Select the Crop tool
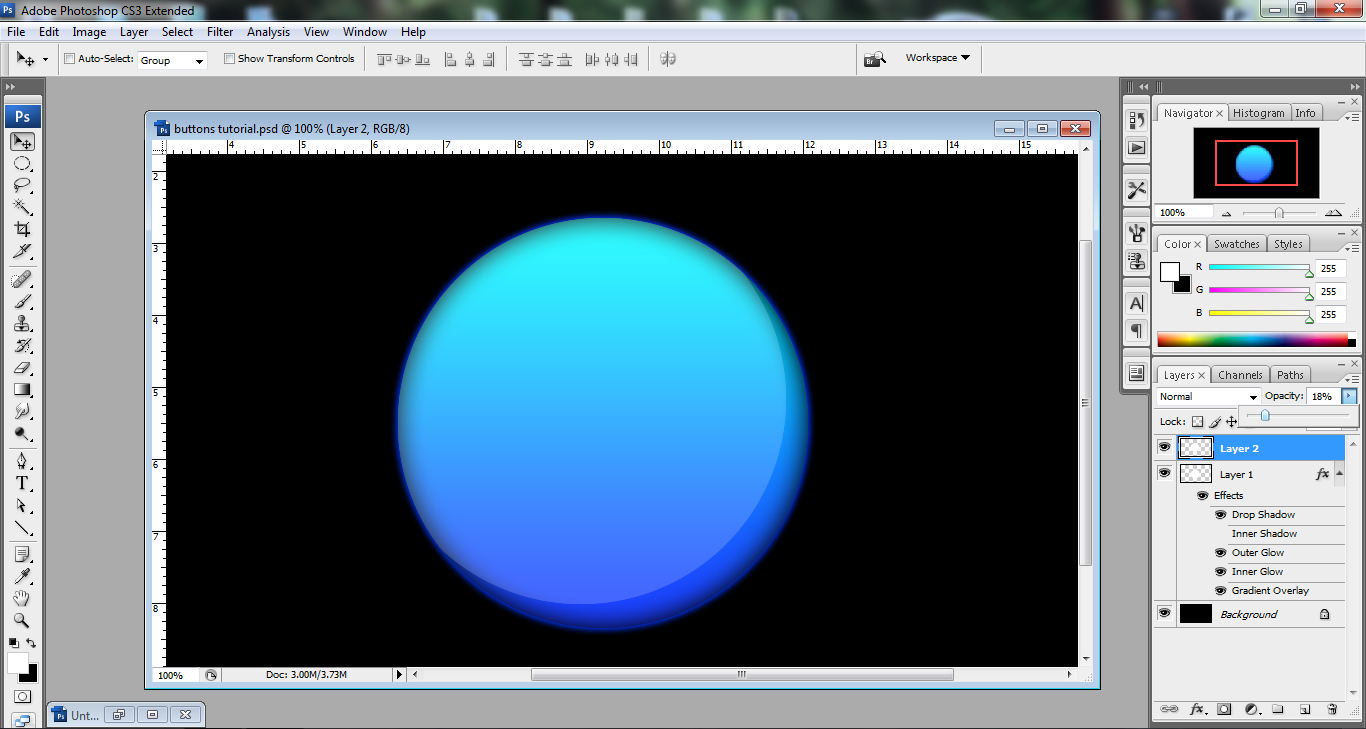1366x729 pixels. pyautogui.click(x=22, y=229)
